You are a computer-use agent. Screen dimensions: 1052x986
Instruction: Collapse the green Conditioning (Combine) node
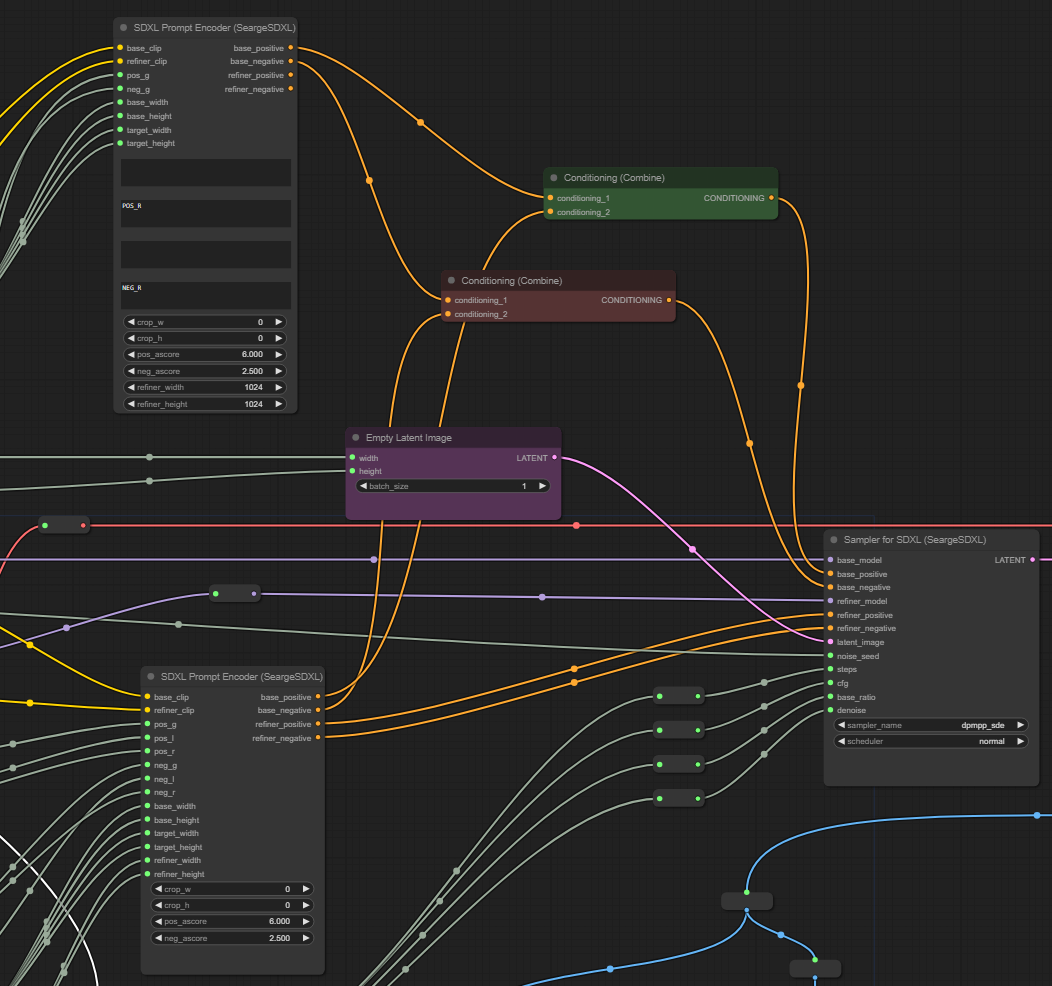(x=553, y=178)
